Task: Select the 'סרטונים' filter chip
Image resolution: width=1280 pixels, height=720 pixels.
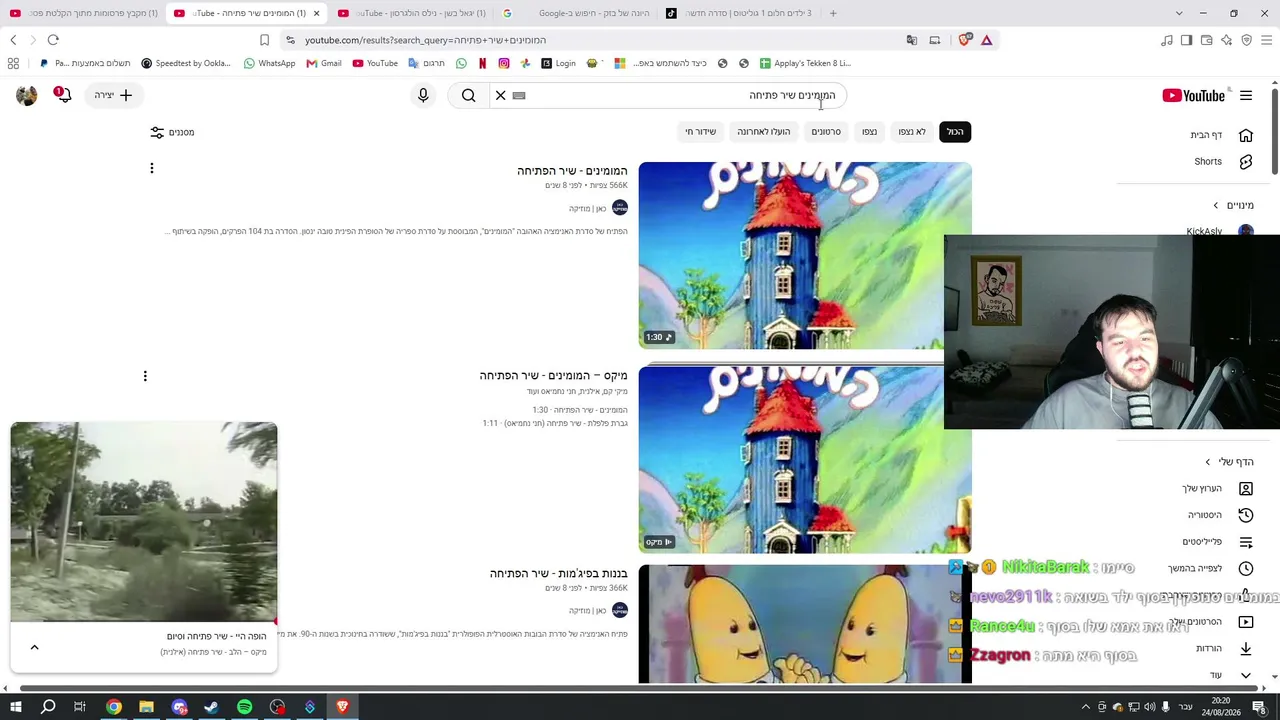Action: coord(826,132)
